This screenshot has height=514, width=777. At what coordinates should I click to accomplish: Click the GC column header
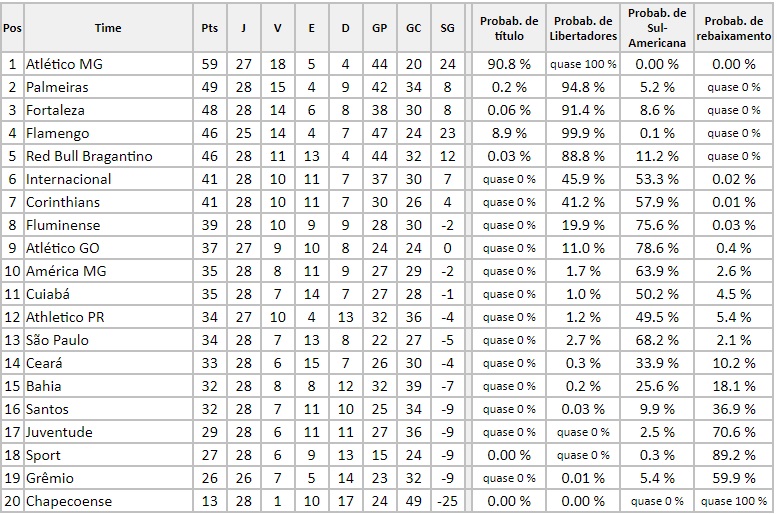413,28
